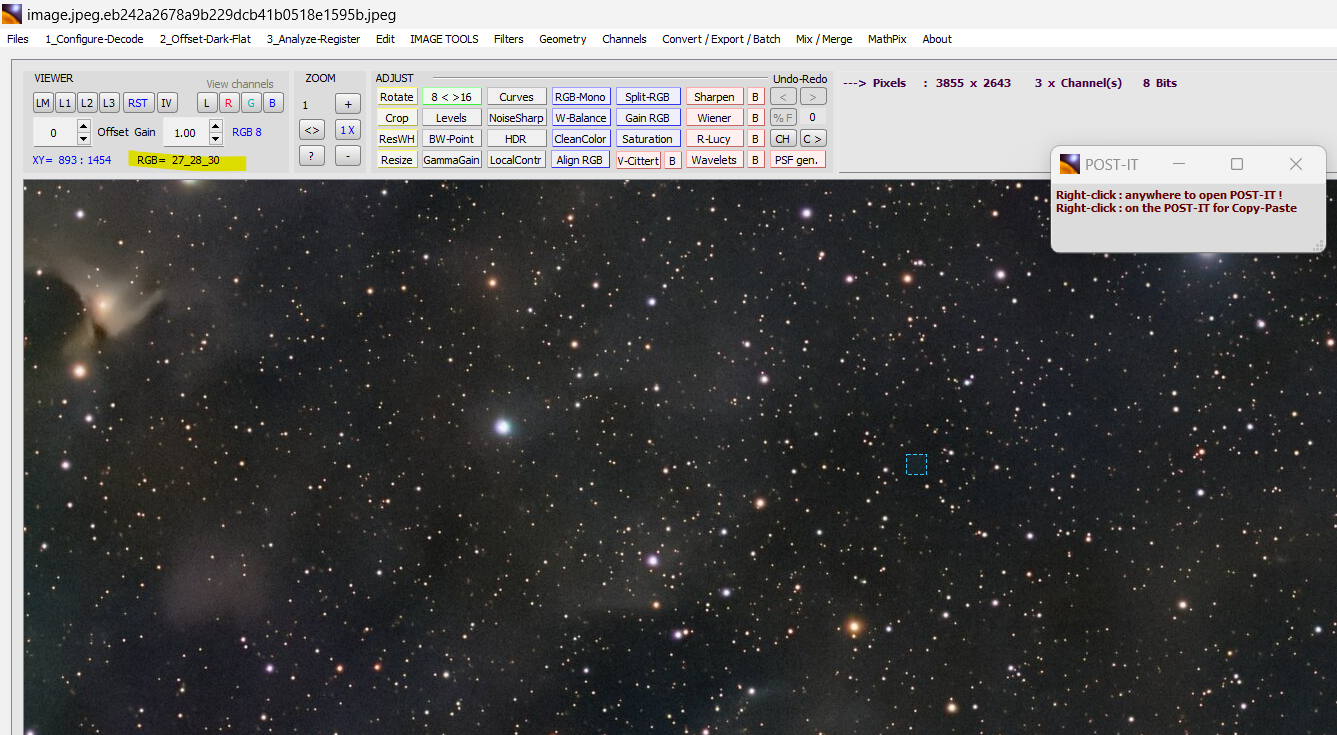Click the Gain RGB button
The image size is (1337, 735).
[x=648, y=118]
